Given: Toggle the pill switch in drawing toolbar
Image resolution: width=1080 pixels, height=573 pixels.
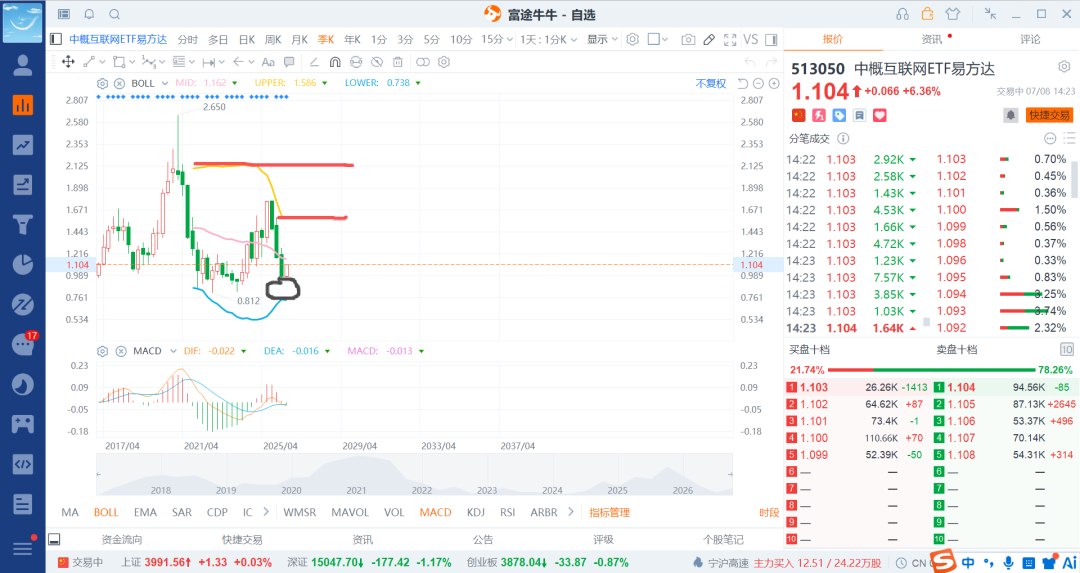Looking at the screenshot, I should coord(423,62).
